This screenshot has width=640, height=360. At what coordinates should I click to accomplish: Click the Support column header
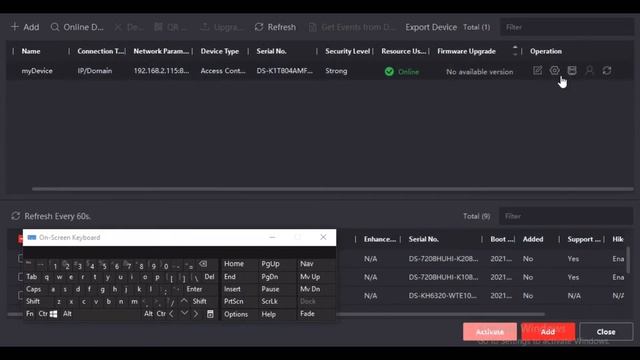(584, 239)
